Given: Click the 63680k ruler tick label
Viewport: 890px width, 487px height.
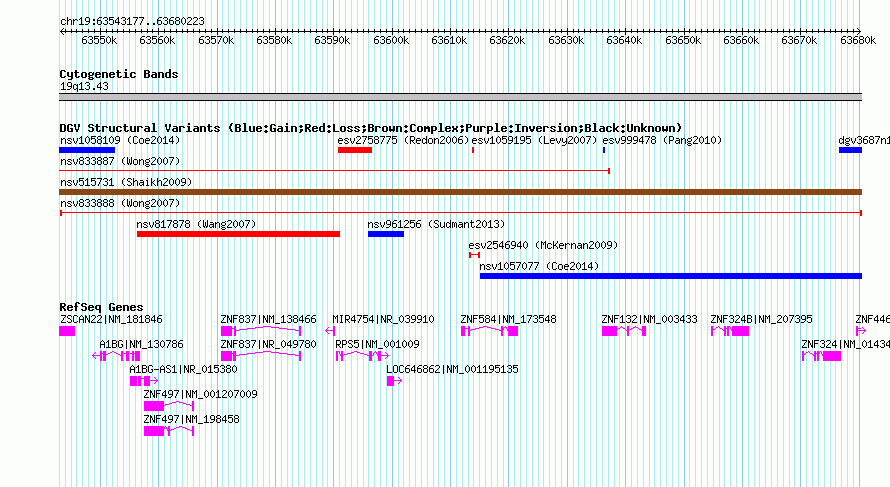Looking at the screenshot, I should pos(858,40).
